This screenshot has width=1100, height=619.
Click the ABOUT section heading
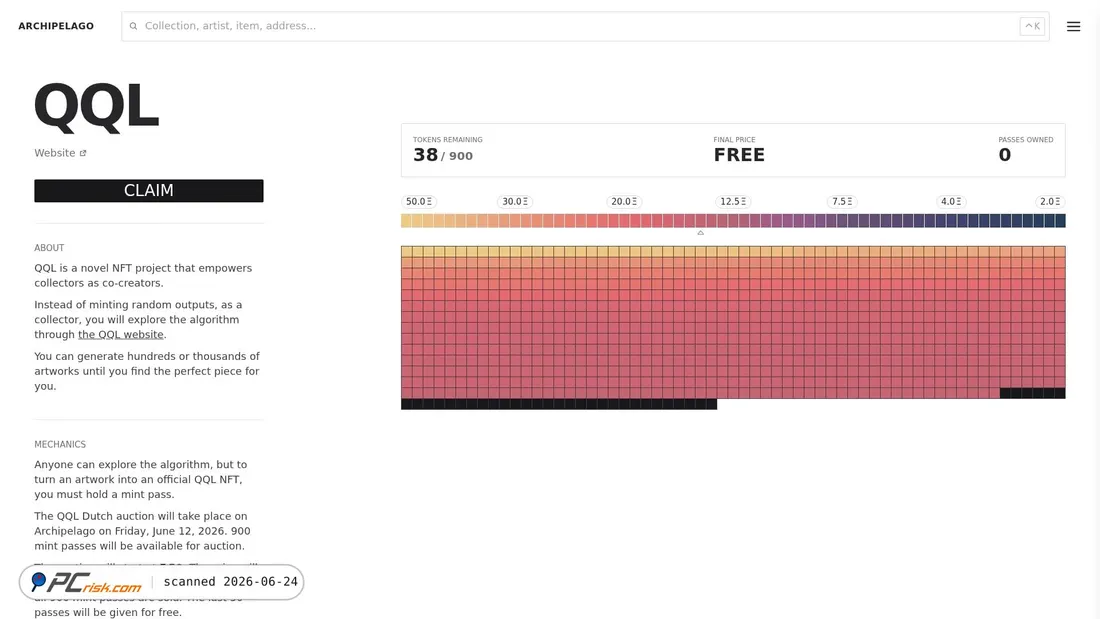49,248
